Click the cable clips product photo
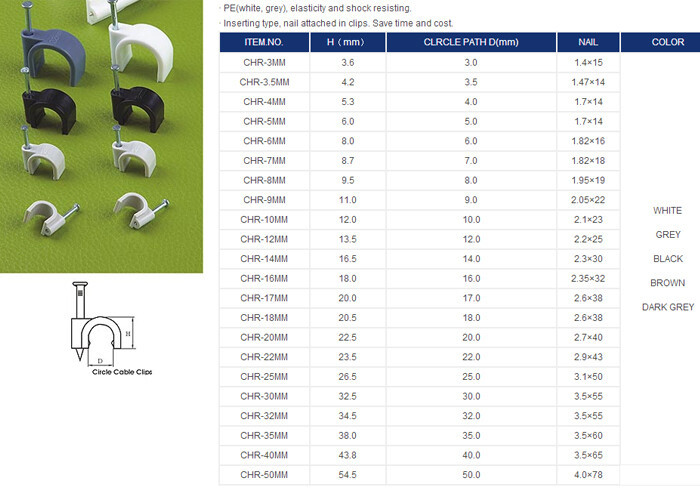The height and width of the screenshot is (491, 700). tap(102, 135)
